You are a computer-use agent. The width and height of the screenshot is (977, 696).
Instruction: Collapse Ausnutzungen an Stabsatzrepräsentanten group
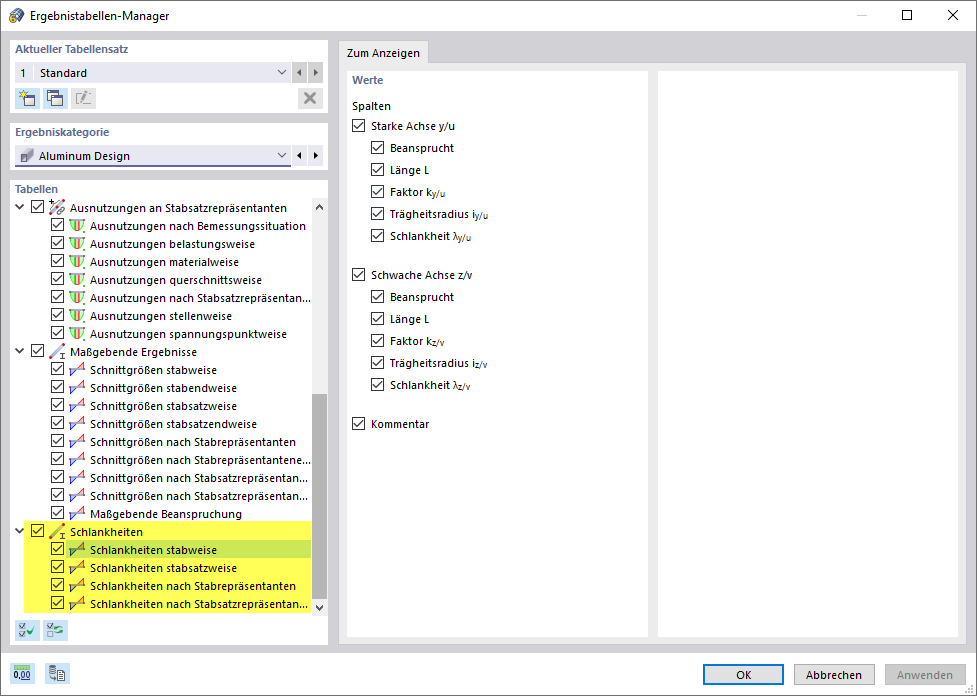(20, 207)
